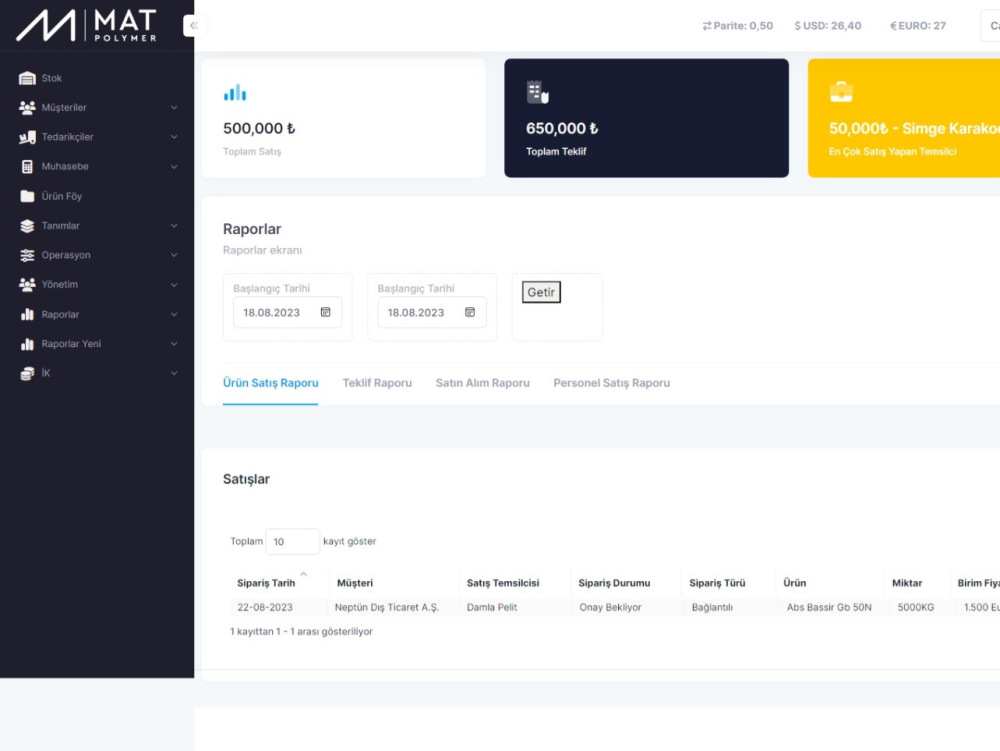
Task: Expand the İK menu chevron
Action: (174, 373)
